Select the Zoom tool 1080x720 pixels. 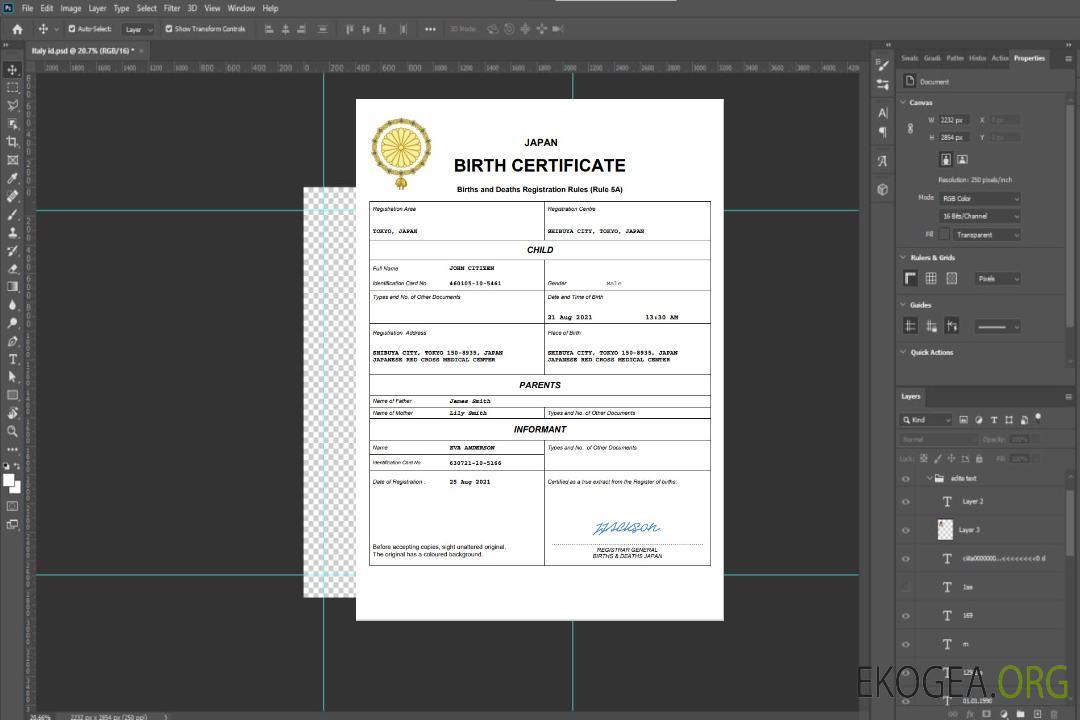pyautogui.click(x=12, y=431)
